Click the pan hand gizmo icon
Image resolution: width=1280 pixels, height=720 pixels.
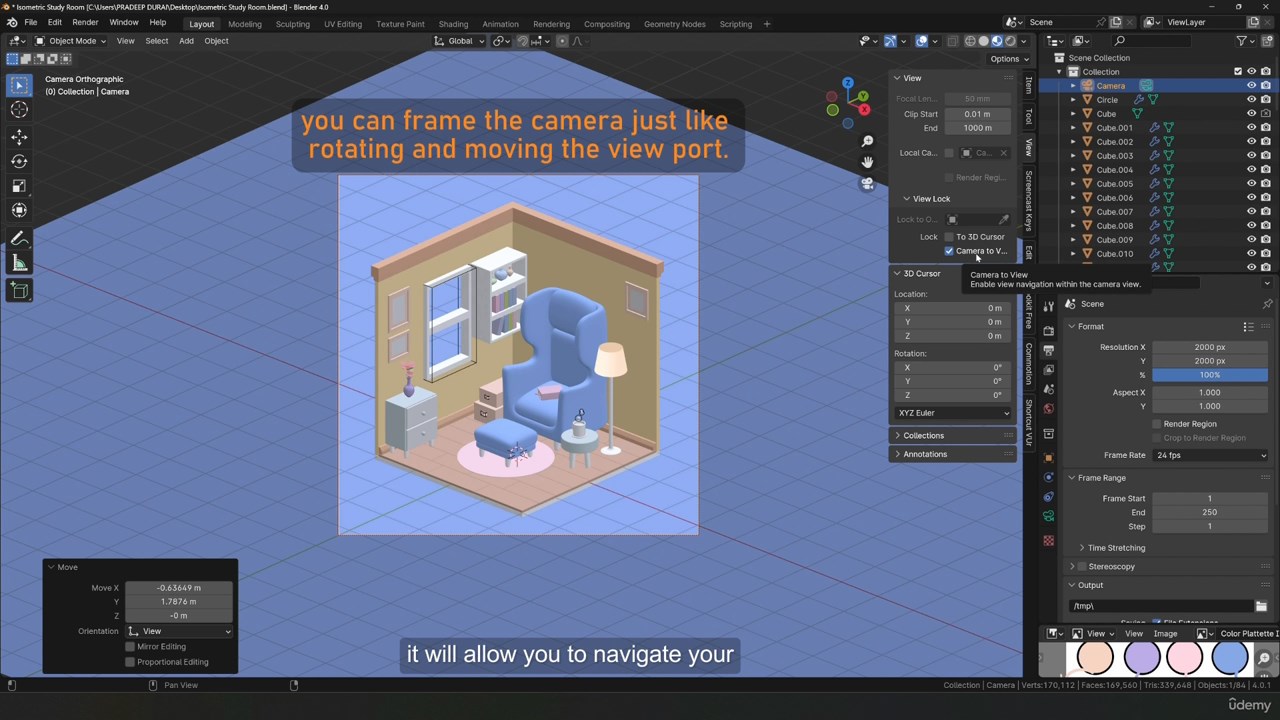[867, 162]
